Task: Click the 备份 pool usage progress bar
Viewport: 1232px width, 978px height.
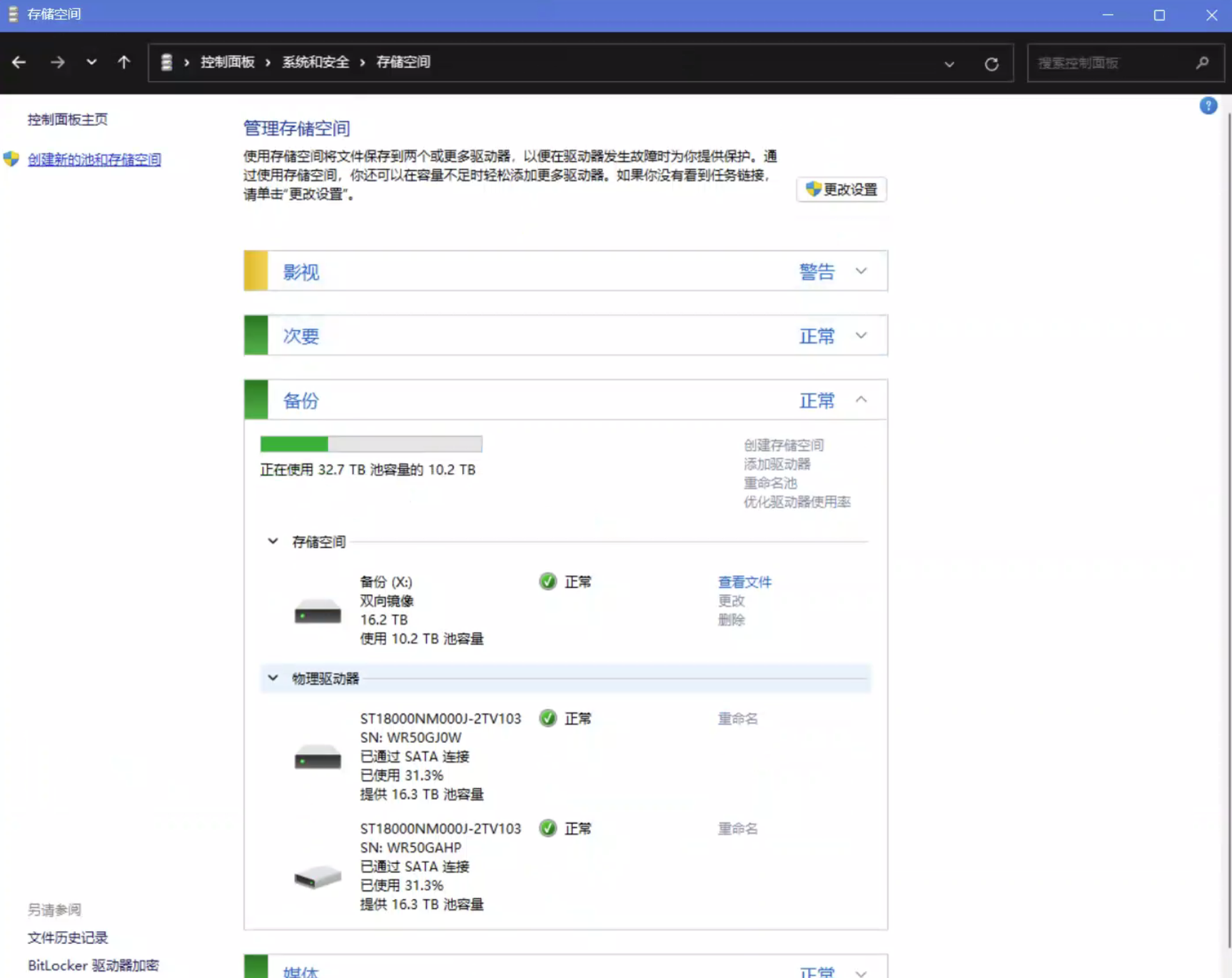Action: [x=371, y=444]
